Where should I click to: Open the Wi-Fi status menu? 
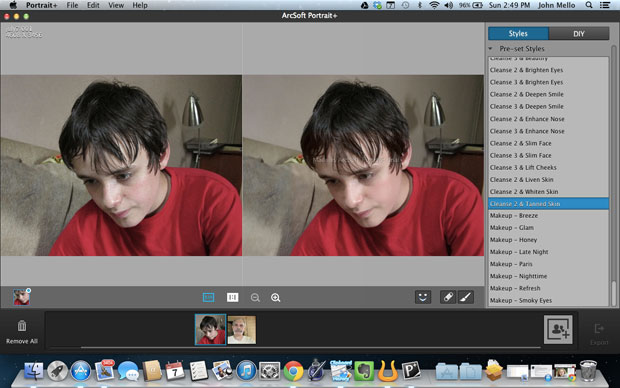point(434,5)
